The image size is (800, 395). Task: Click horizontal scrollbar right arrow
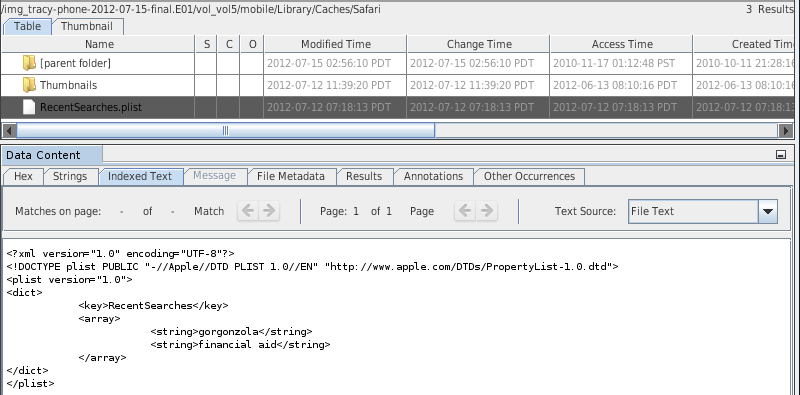[786, 131]
